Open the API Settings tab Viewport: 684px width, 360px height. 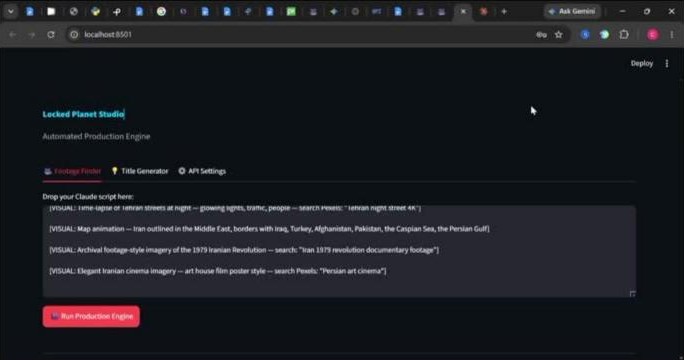202,171
